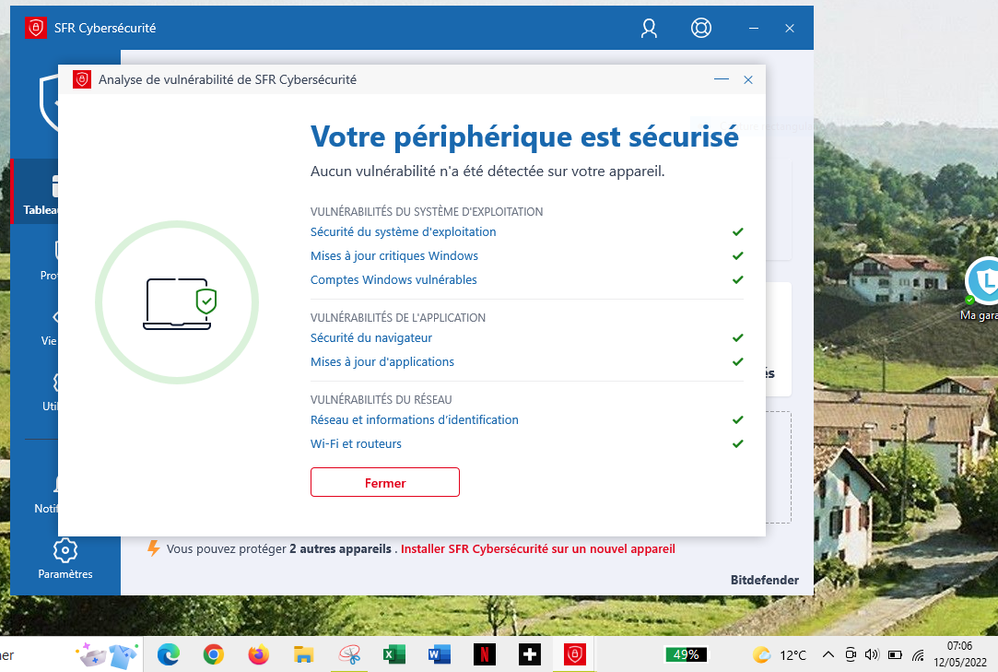Open Firefox from the taskbar
This screenshot has width=998, height=672.
pyautogui.click(x=259, y=655)
